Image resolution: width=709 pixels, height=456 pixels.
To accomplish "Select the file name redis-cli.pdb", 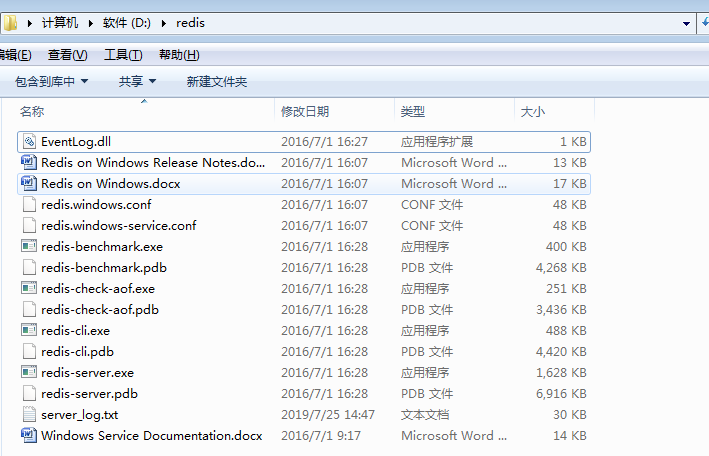I will point(77,352).
